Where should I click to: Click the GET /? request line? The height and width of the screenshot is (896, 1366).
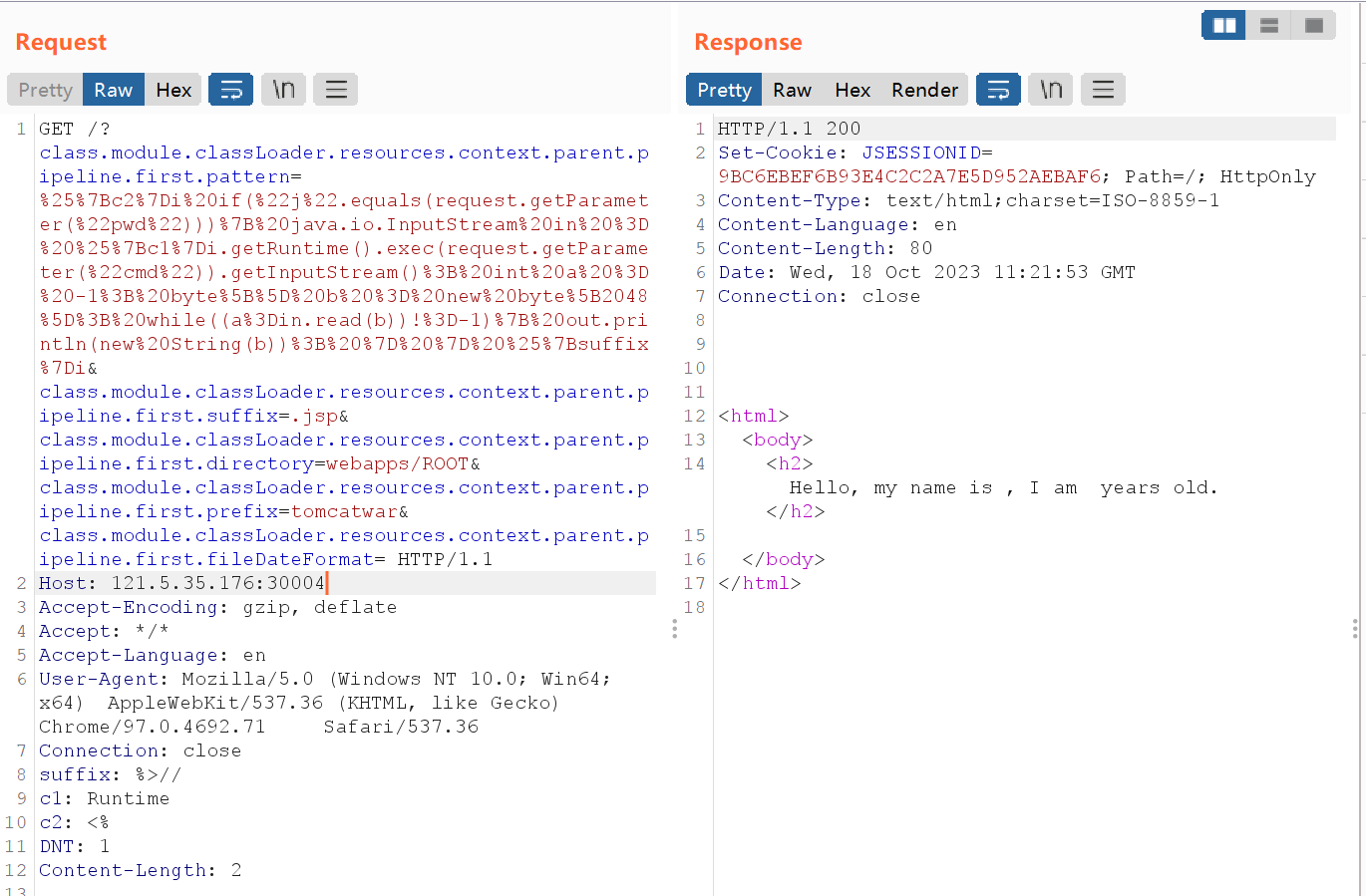pyautogui.click(x=75, y=129)
